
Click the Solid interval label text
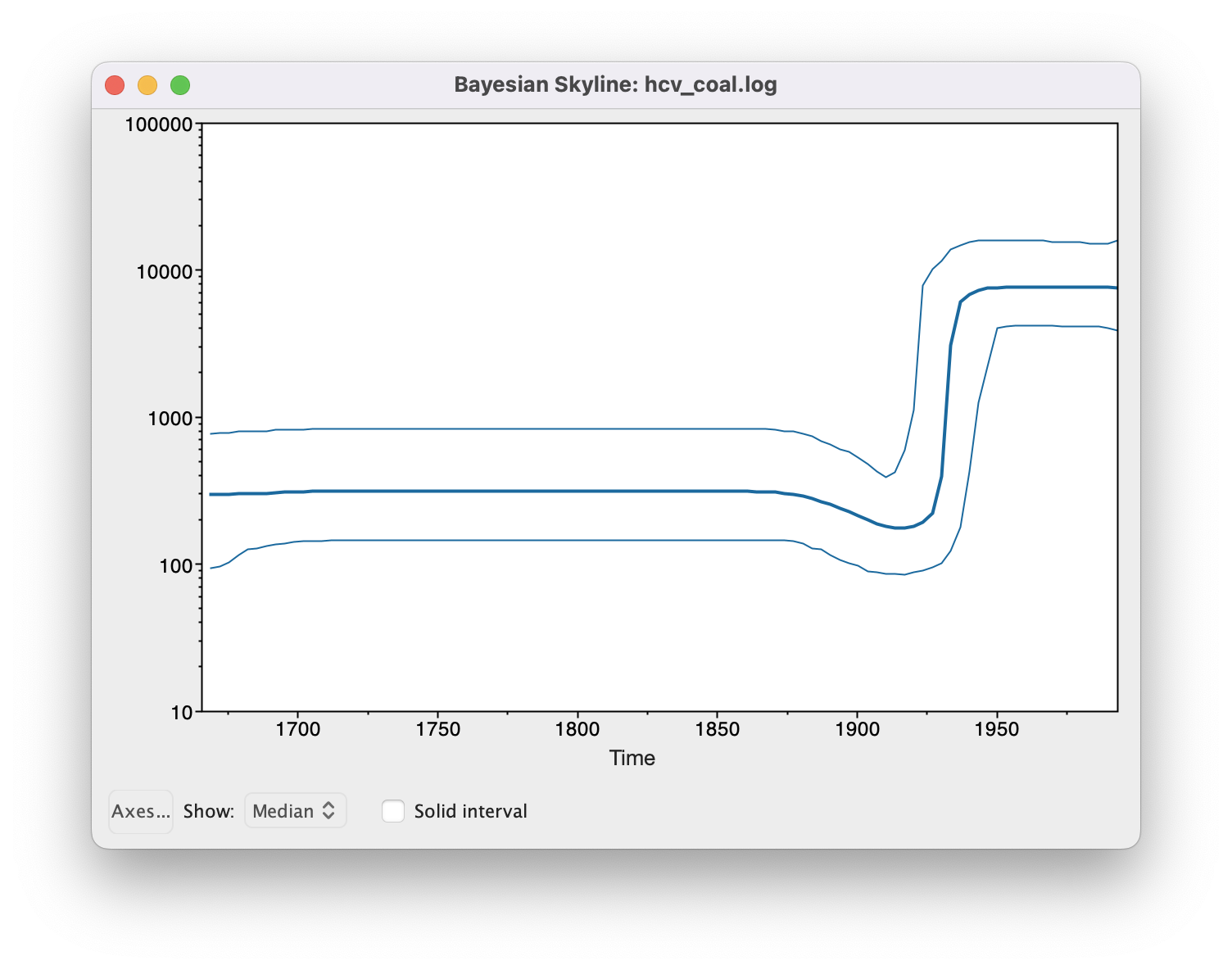(470, 811)
